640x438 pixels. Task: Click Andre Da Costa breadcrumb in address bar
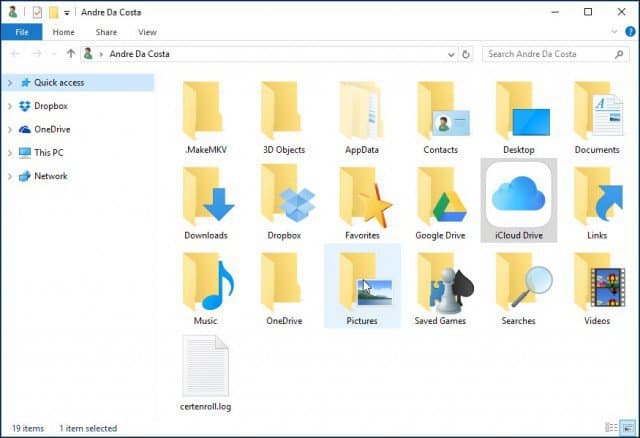tap(140, 54)
